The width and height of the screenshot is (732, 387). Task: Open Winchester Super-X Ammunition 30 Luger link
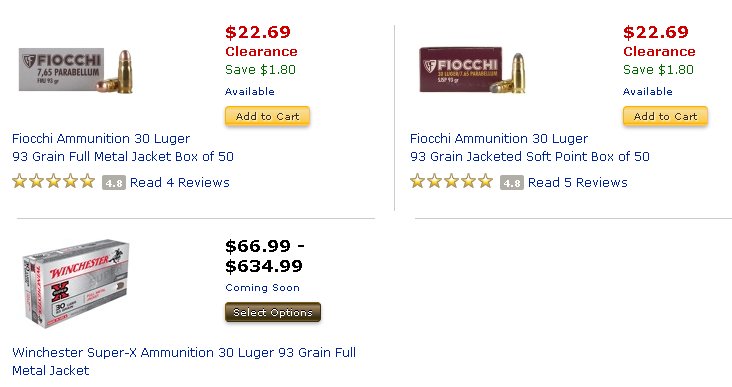coord(184,361)
